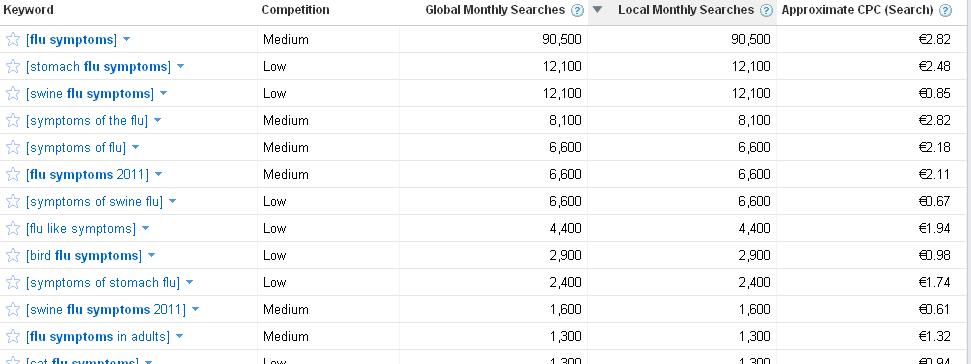Screen dimensions: 971x364
Task: Click the 2,400 Local Monthly Searches value
Action: (754, 282)
